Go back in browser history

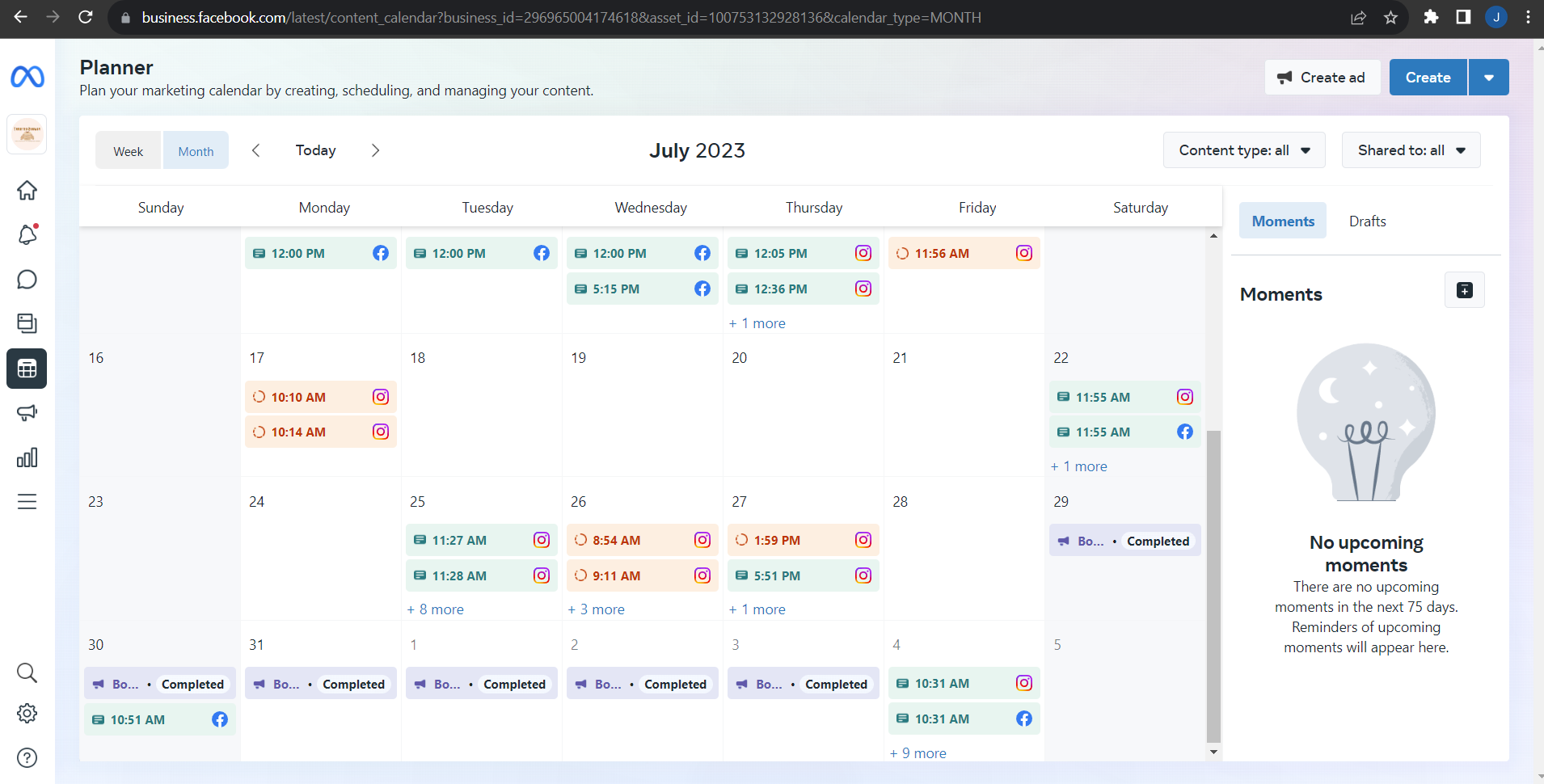coord(21,17)
